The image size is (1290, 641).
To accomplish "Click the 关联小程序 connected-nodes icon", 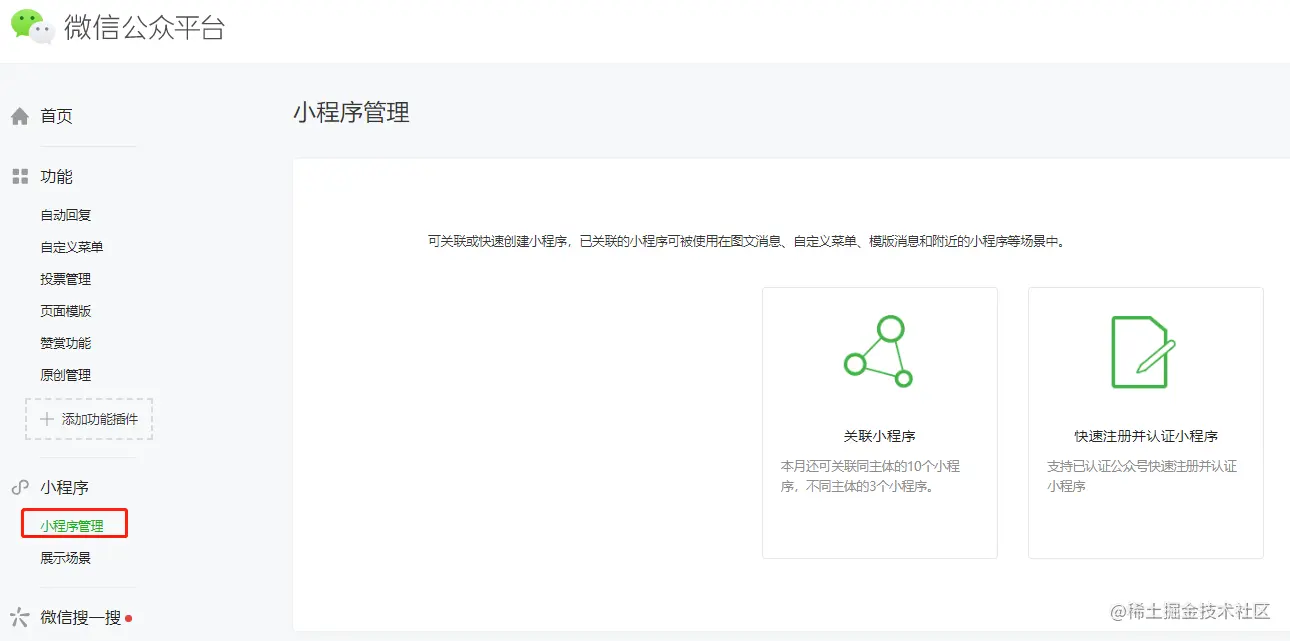I will pos(879,352).
